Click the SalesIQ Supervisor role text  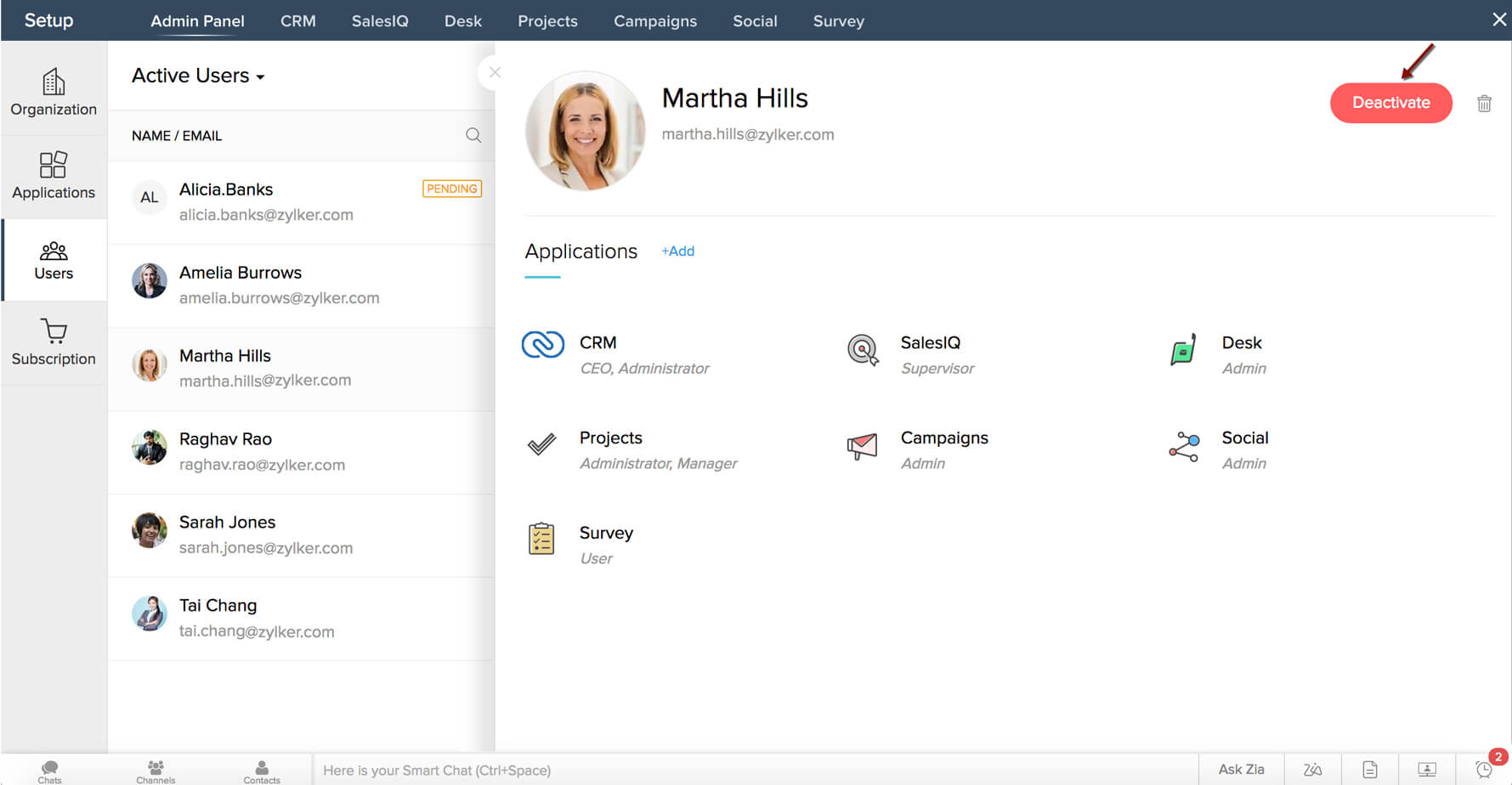point(937,369)
